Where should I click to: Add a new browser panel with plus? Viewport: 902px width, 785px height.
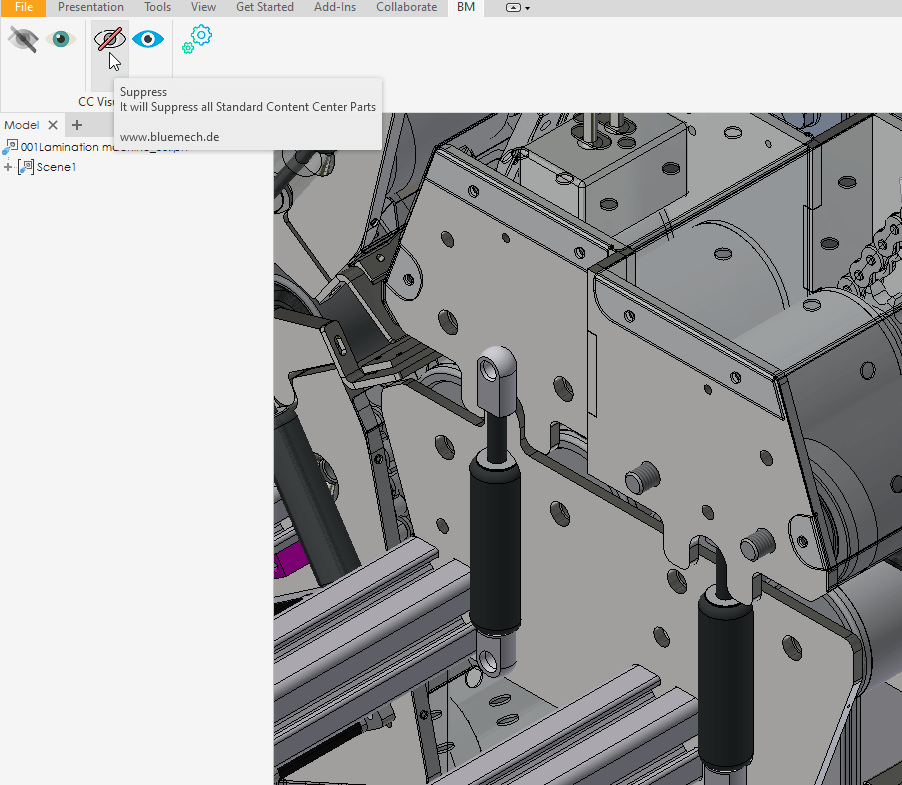(x=77, y=125)
